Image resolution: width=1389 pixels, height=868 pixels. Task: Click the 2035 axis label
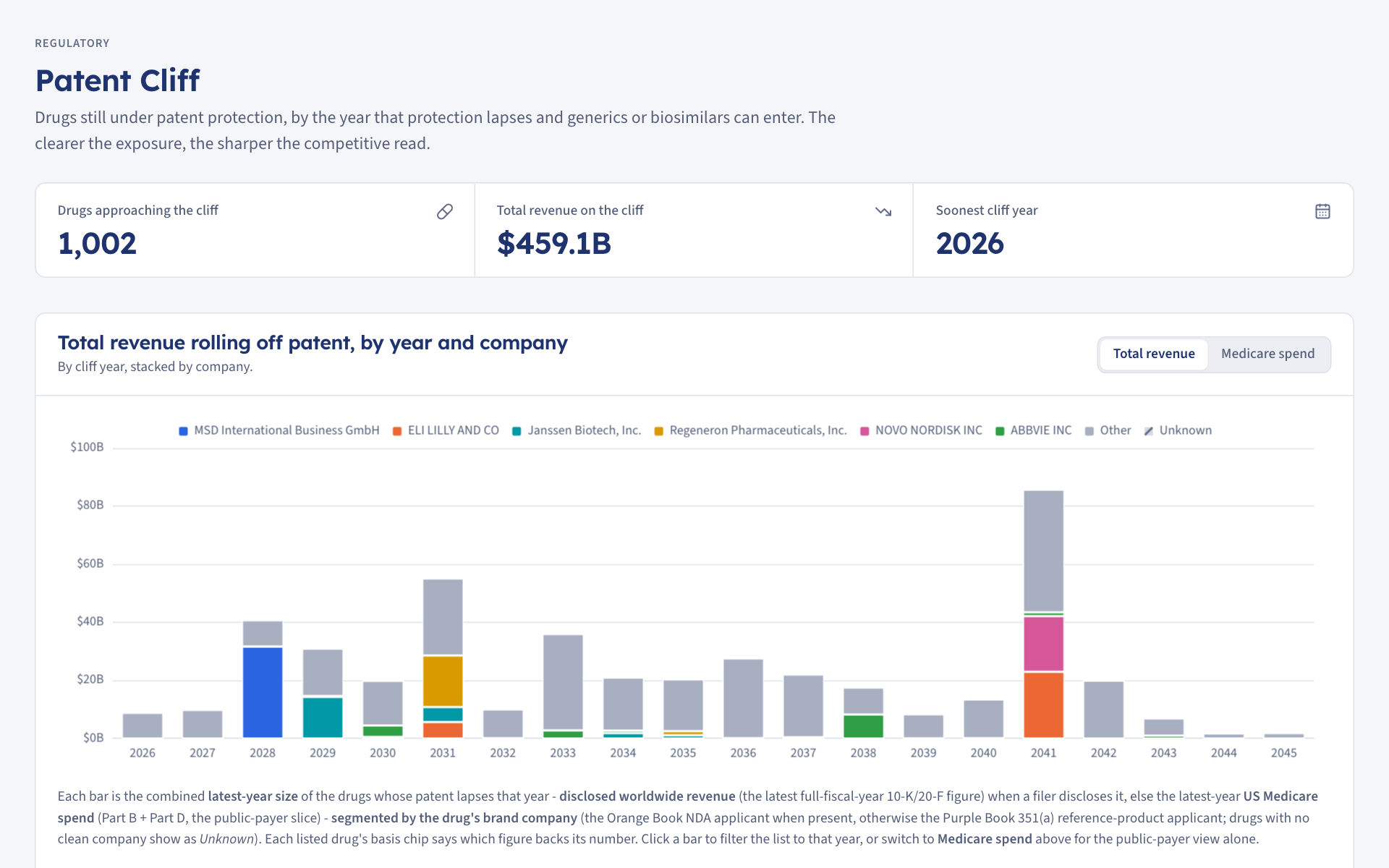coord(683,753)
